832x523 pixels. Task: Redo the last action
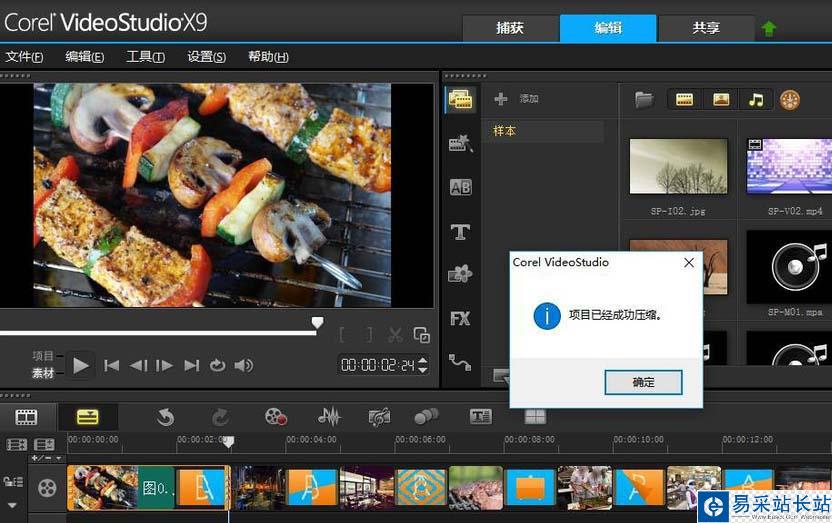pyautogui.click(x=220, y=417)
